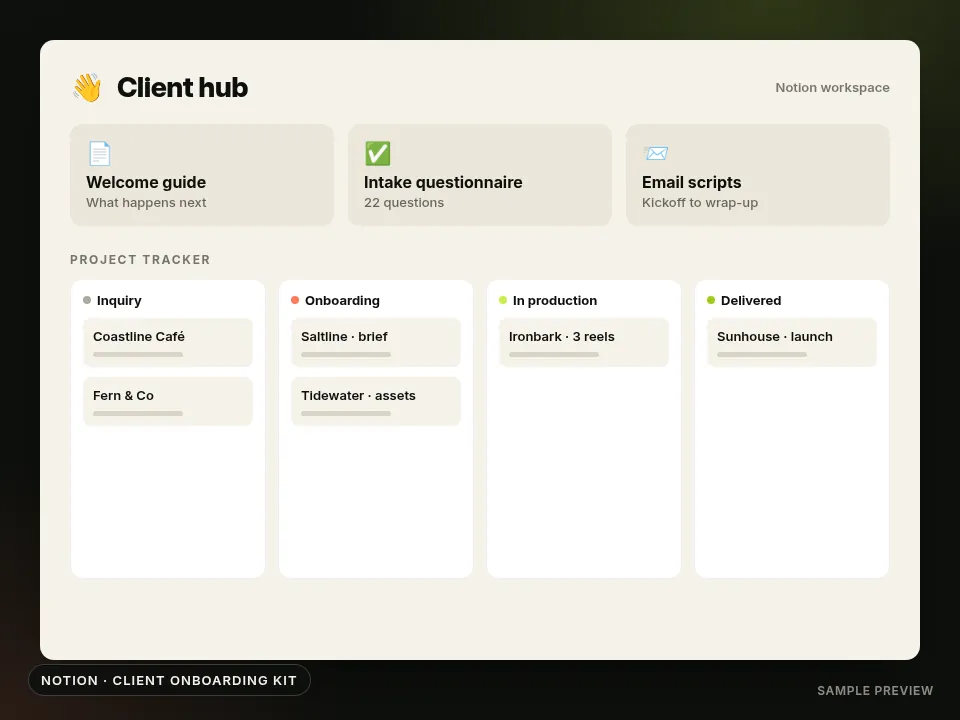Image resolution: width=960 pixels, height=720 pixels.
Task: Click the progress bar under Sunhouse · launch
Action: coord(762,354)
